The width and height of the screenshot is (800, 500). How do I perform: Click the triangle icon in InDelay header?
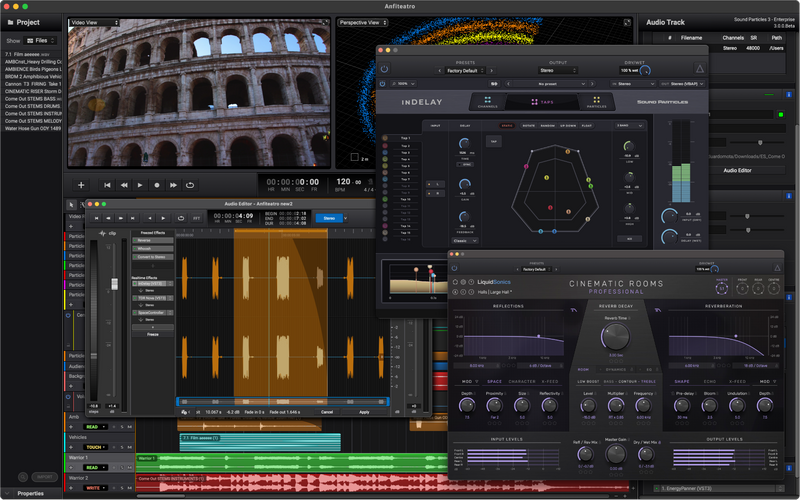click(x=700, y=69)
